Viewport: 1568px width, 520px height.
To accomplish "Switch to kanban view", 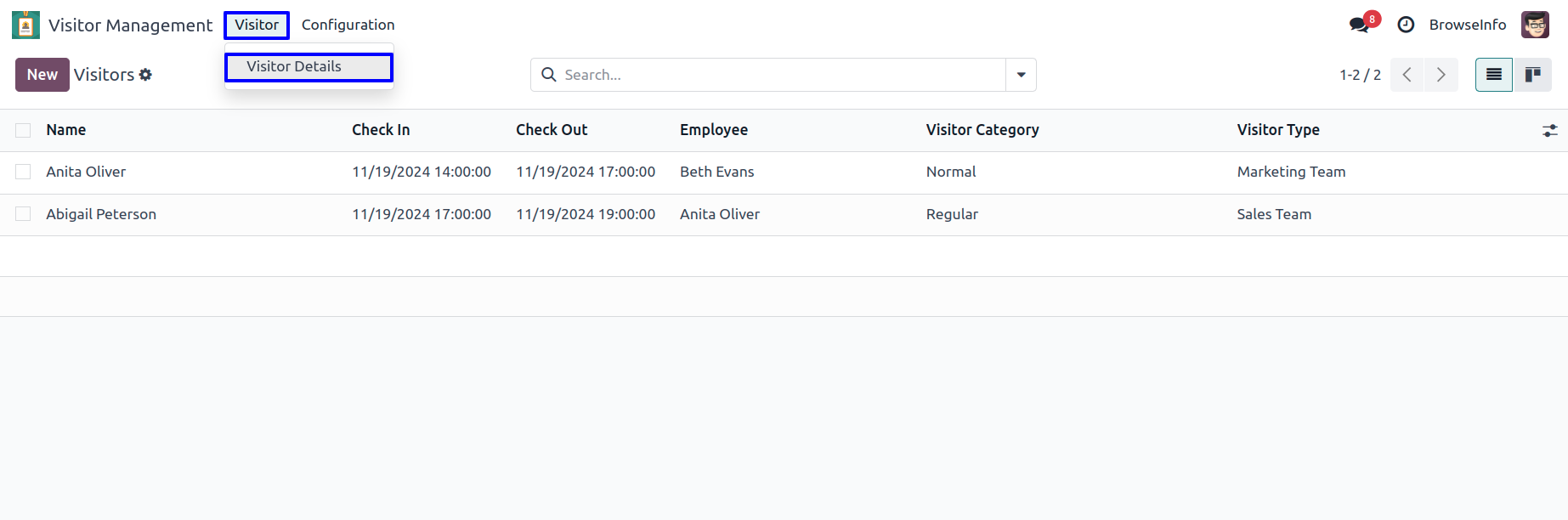I will coord(1532,75).
